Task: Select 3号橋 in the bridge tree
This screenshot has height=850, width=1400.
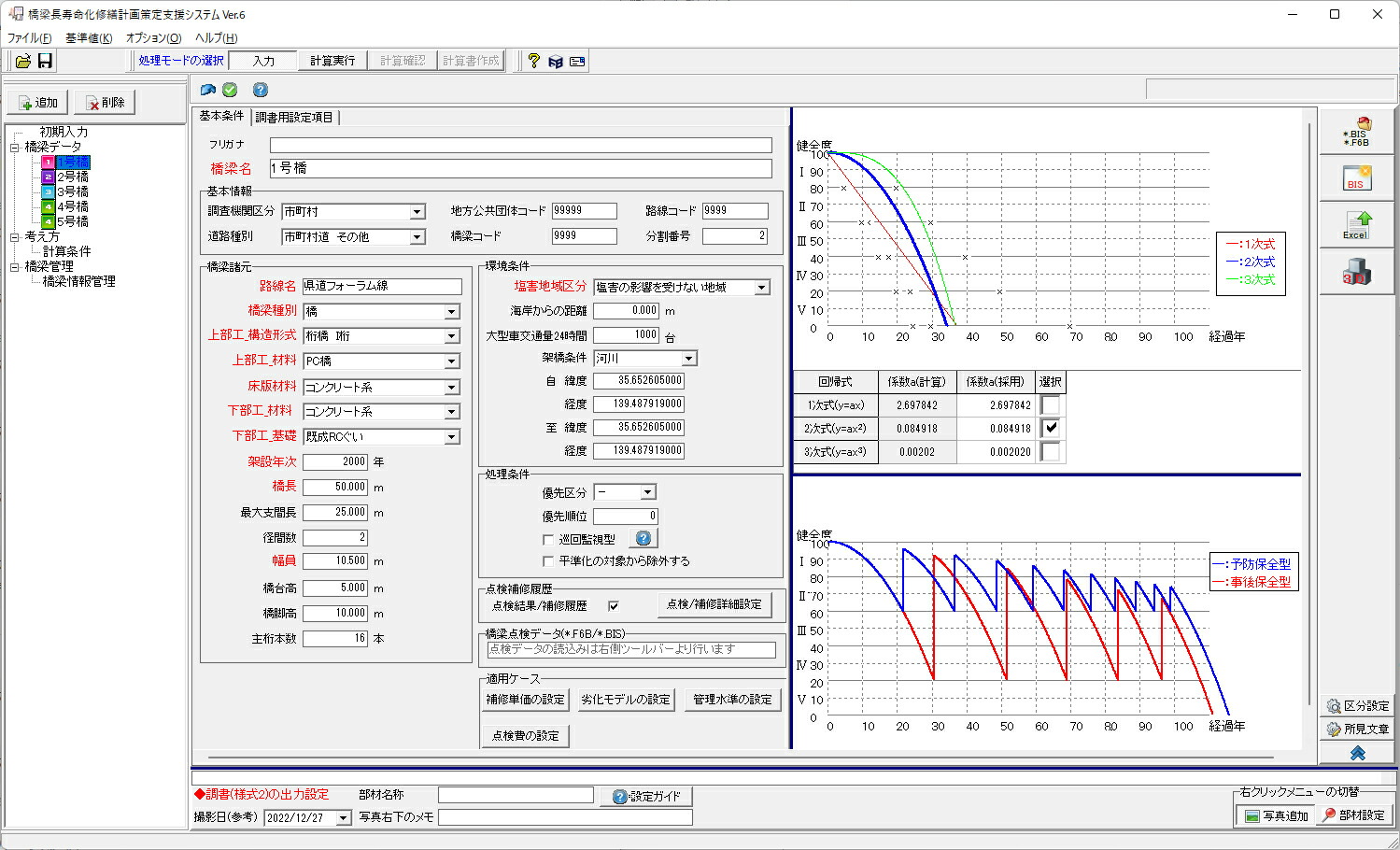Action: pos(73,191)
